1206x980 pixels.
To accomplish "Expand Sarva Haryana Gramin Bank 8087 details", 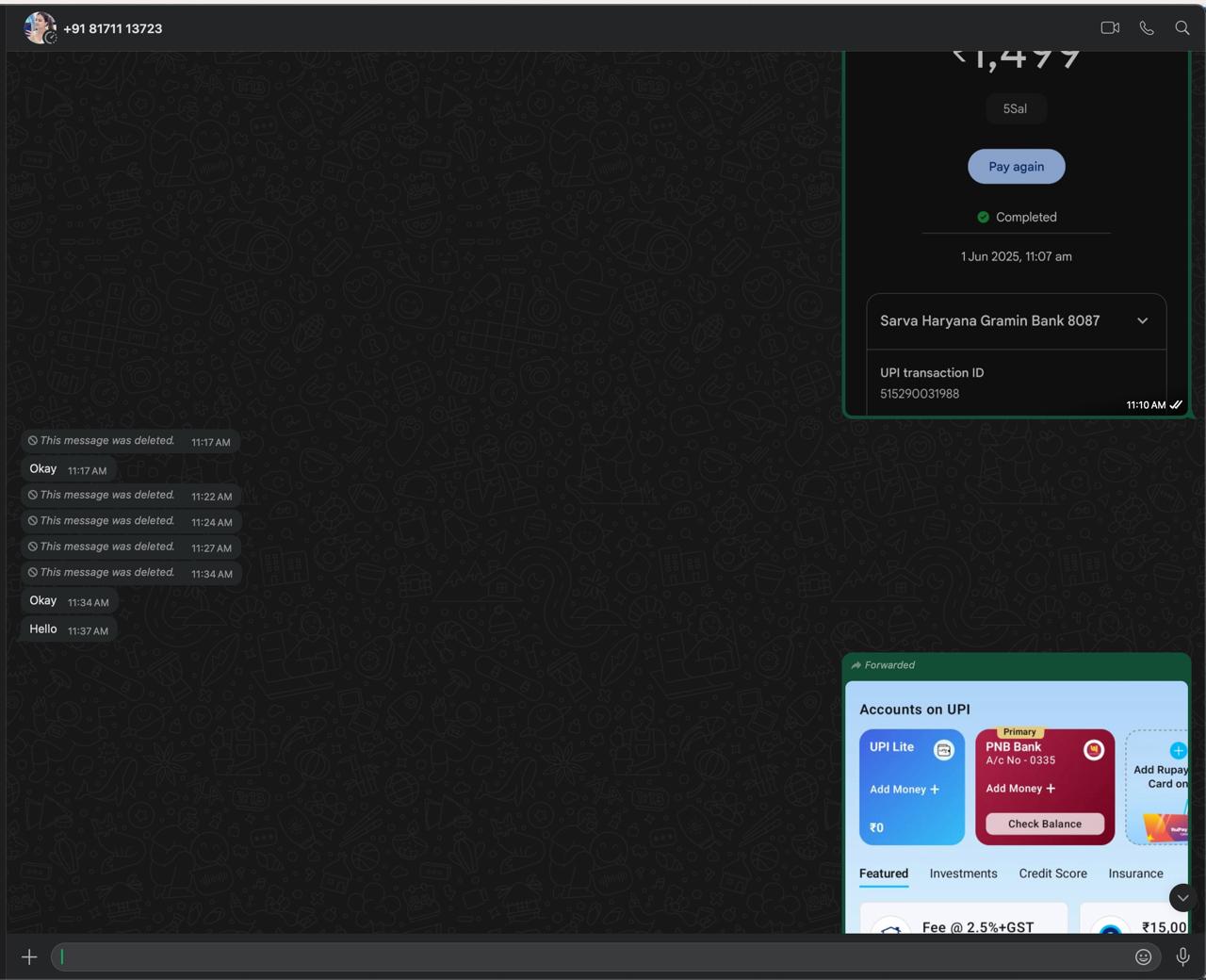I will (1142, 321).
